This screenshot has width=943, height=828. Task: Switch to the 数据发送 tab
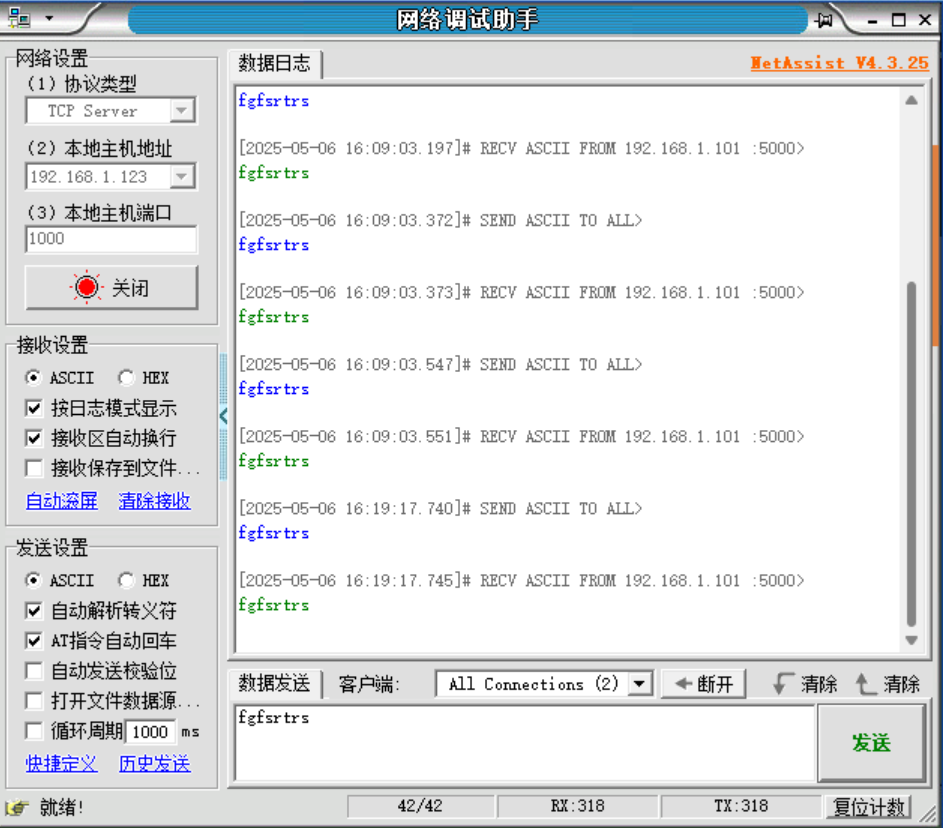pos(275,684)
